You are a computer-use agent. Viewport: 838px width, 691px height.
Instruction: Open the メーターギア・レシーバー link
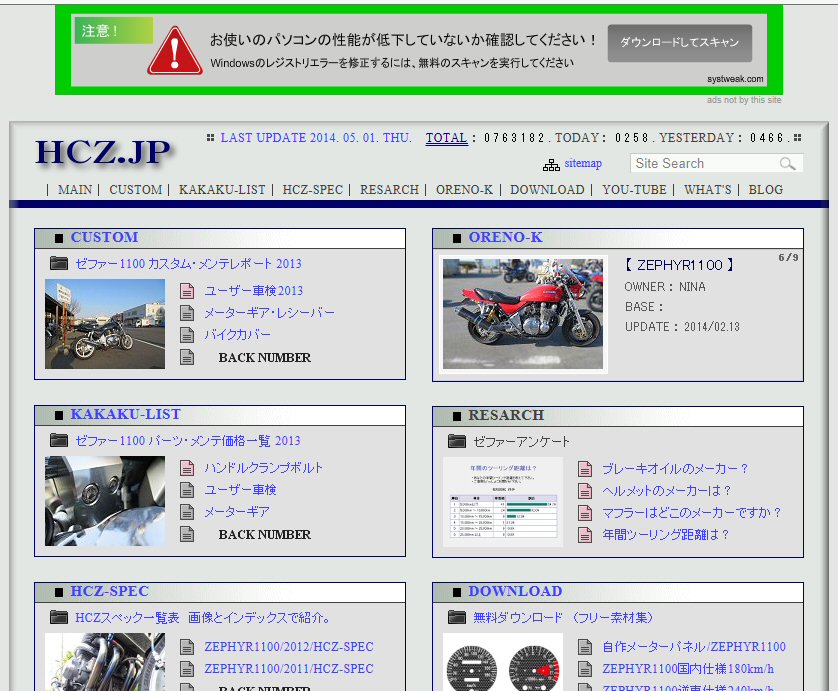tap(269, 313)
